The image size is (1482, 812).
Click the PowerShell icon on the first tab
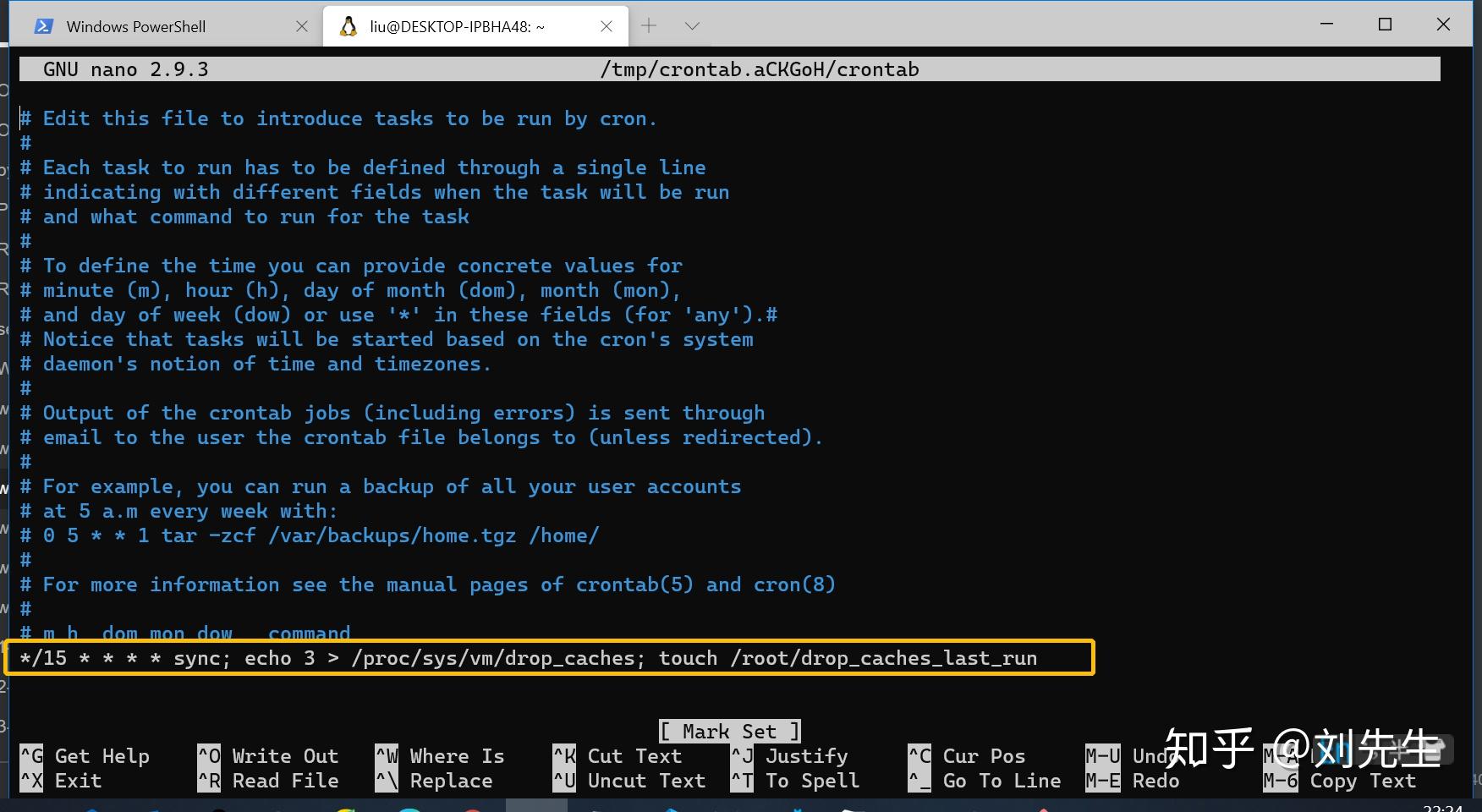coord(42,25)
